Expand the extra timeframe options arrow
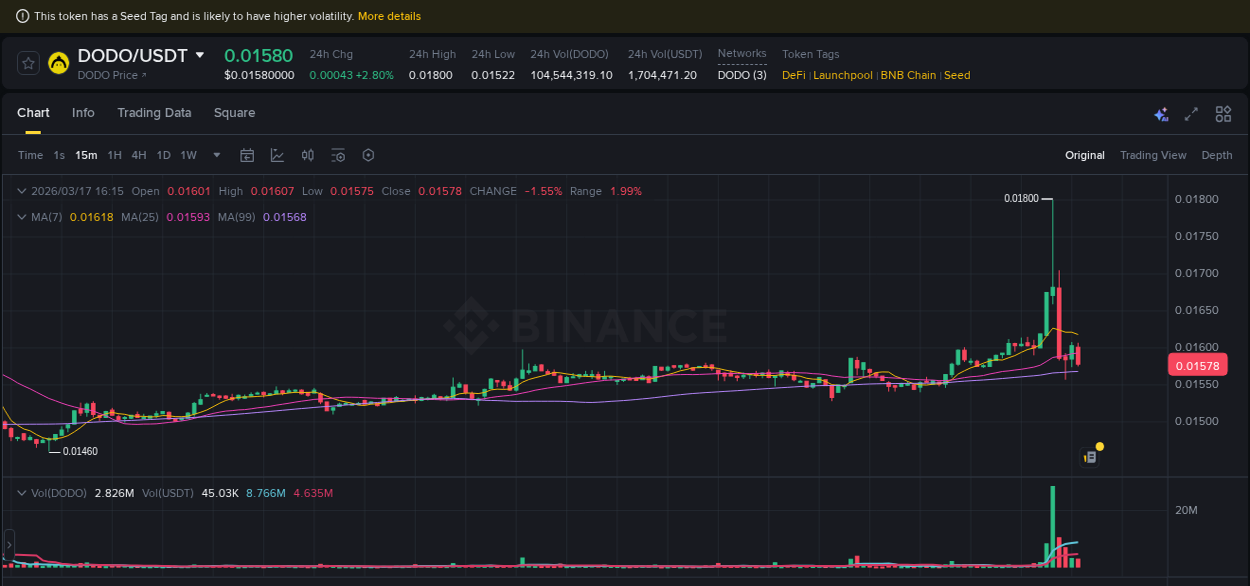Viewport: 1250px width, 586px height. [x=216, y=155]
